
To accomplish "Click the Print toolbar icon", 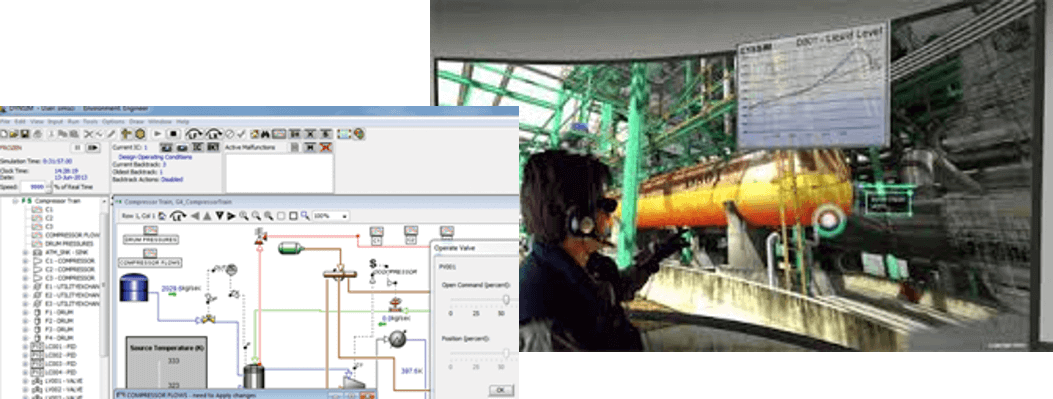I will tap(37, 134).
